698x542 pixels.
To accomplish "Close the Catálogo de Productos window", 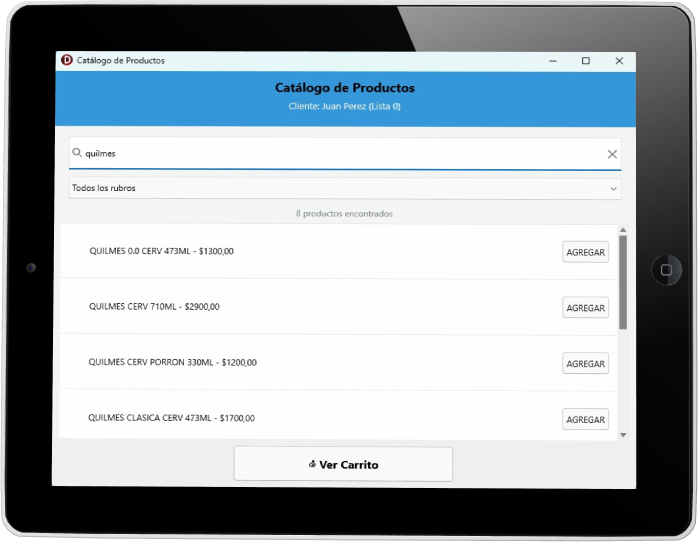I will click(619, 61).
